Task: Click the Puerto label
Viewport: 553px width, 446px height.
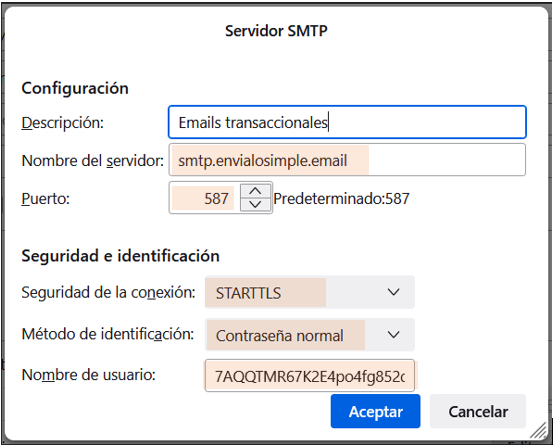Action: pyautogui.click(x=45, y=198)
